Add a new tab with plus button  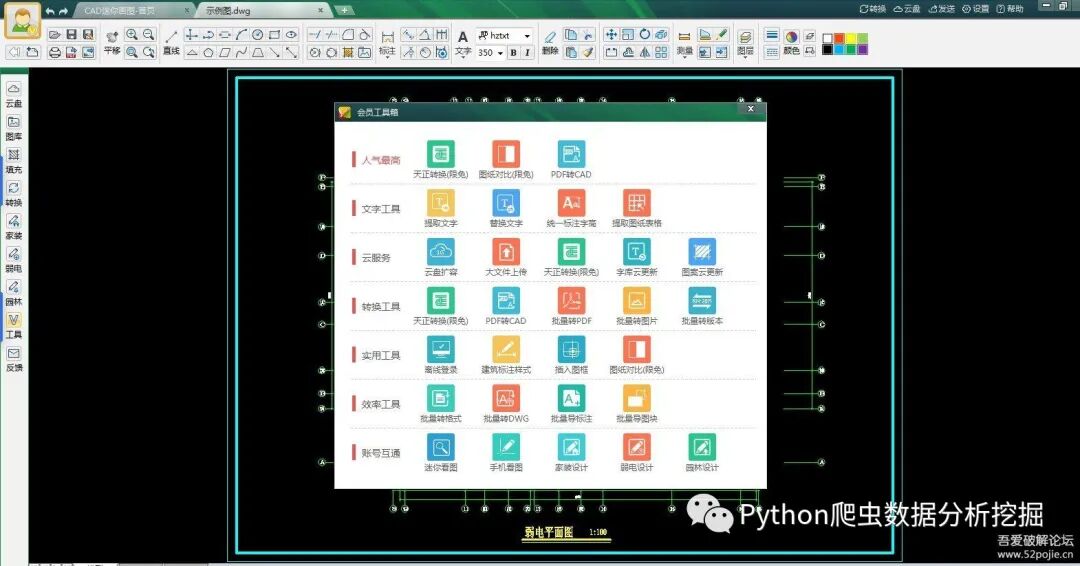tap(344, 10)
